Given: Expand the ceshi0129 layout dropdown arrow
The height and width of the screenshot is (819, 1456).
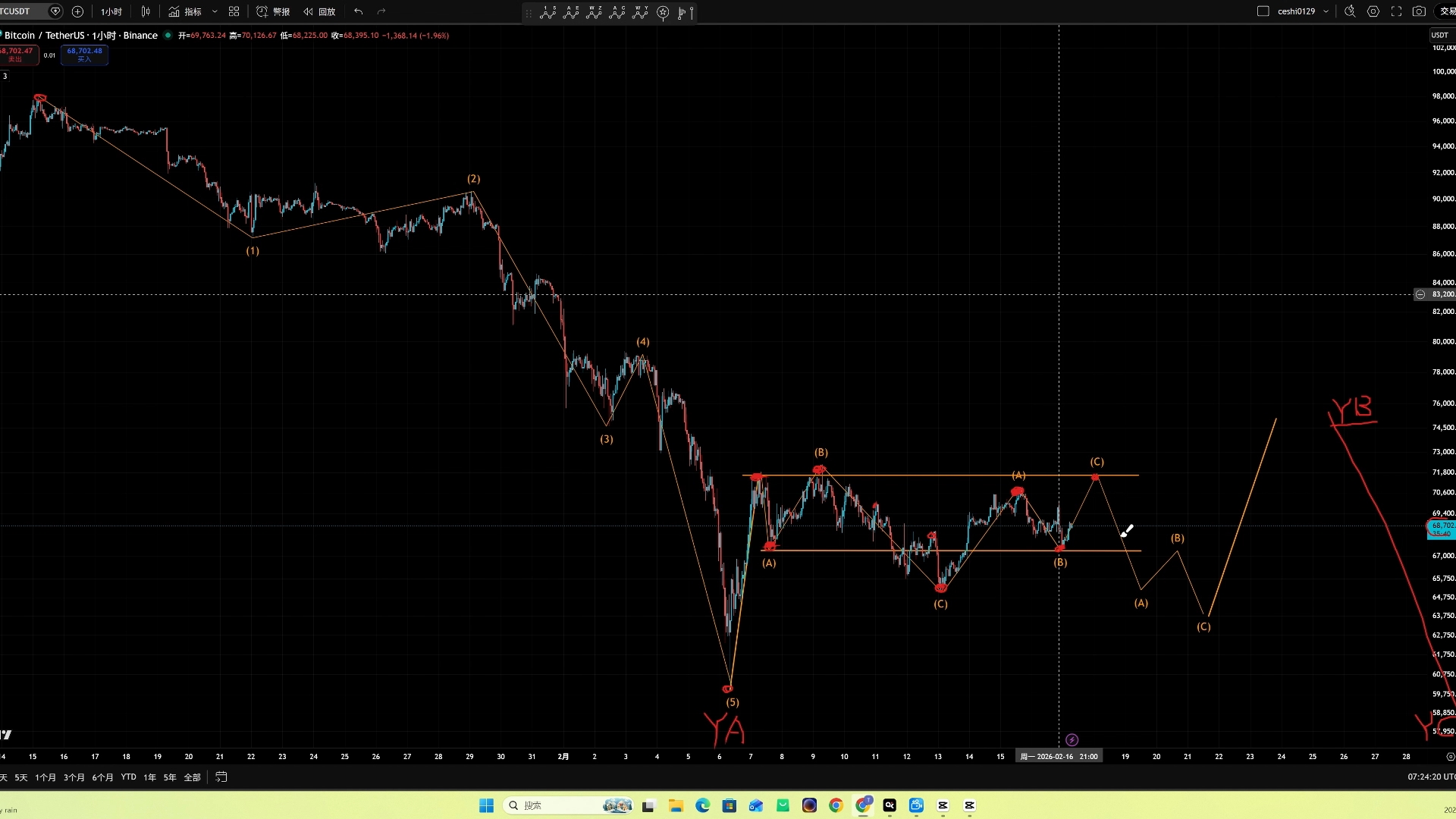Looking at the screenshot, I should pyautogui.click(x=1326, y=11).
